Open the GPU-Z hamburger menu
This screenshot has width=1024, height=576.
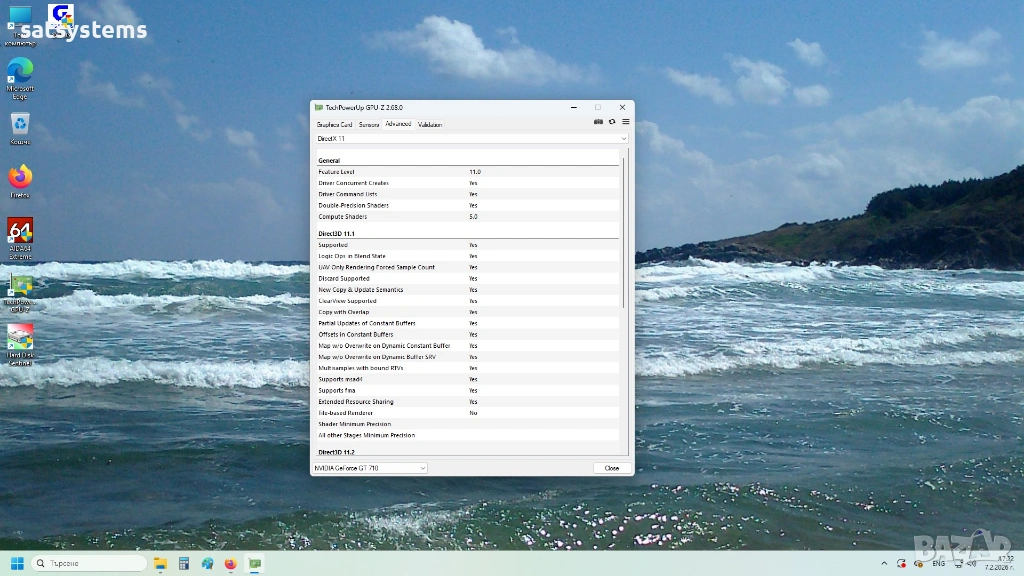(x=625, y=122)
